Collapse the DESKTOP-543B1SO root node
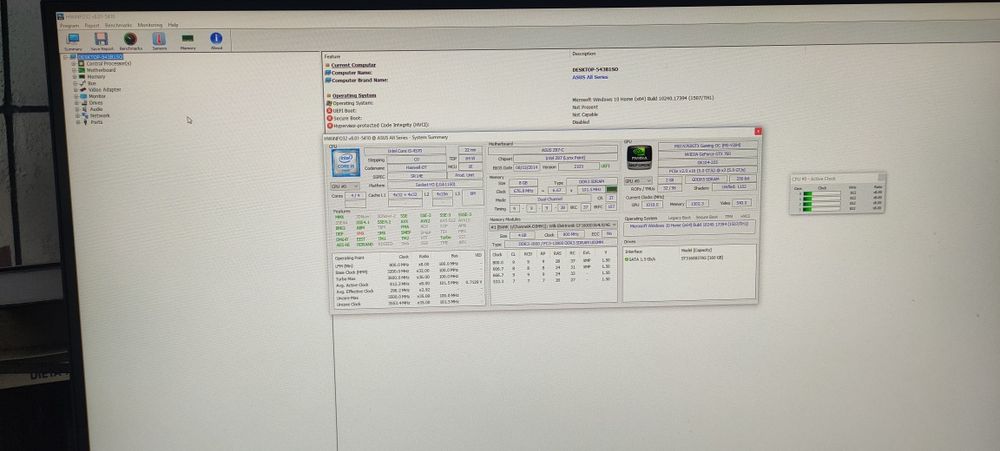This screenshot has width=1000, height=451. tap(66, 57)
